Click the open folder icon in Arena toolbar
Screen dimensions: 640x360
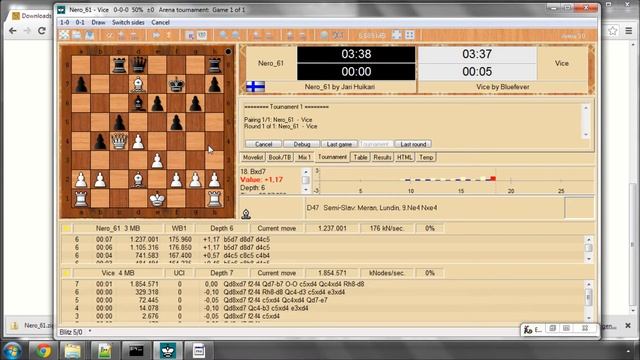coord(77,35)
